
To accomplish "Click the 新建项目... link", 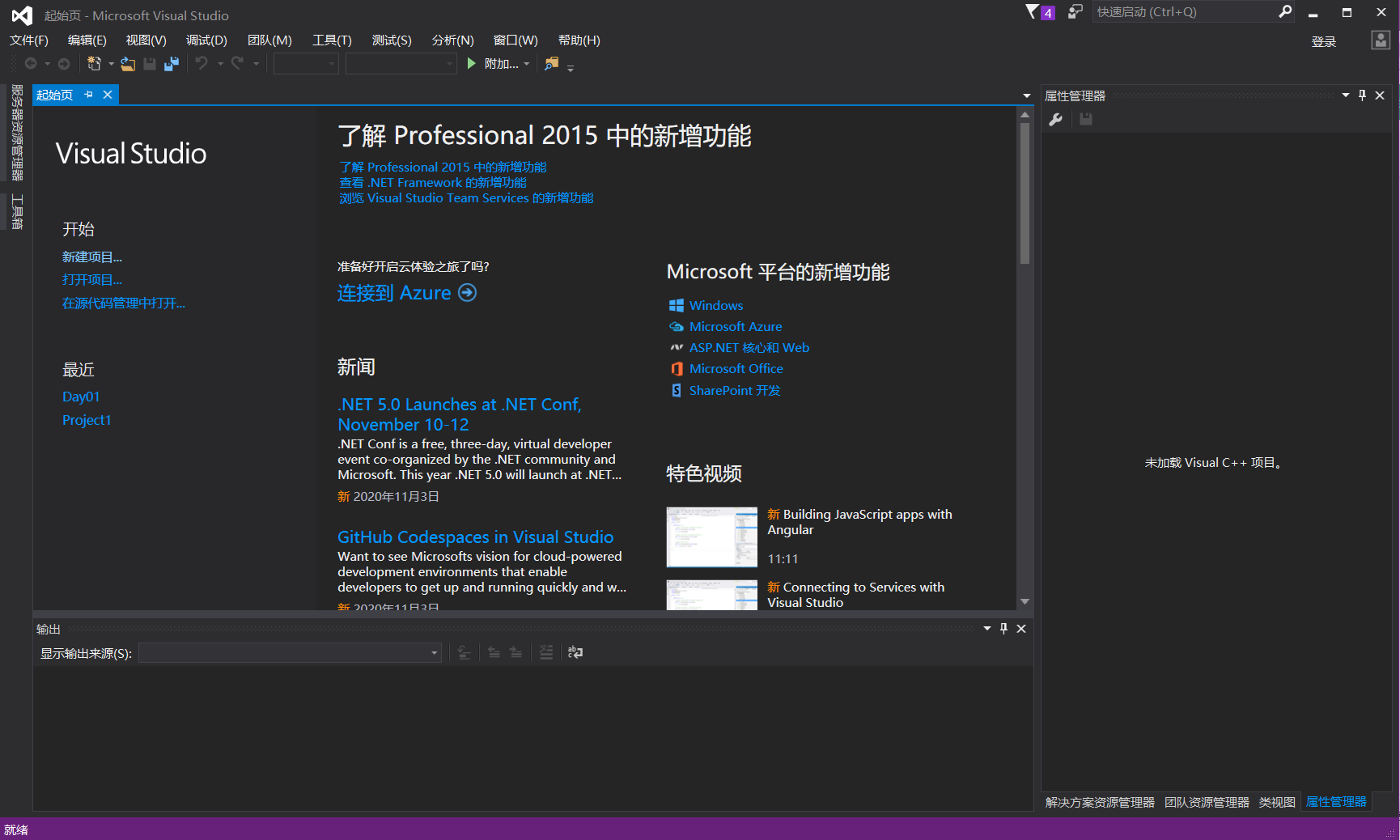I will (92, 257).
